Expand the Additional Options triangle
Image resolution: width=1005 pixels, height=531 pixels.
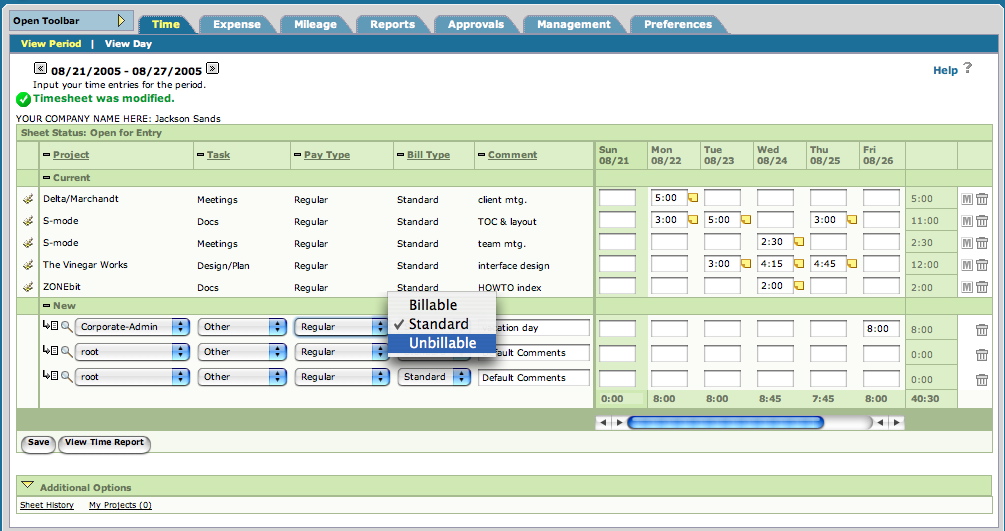point(27,485)
